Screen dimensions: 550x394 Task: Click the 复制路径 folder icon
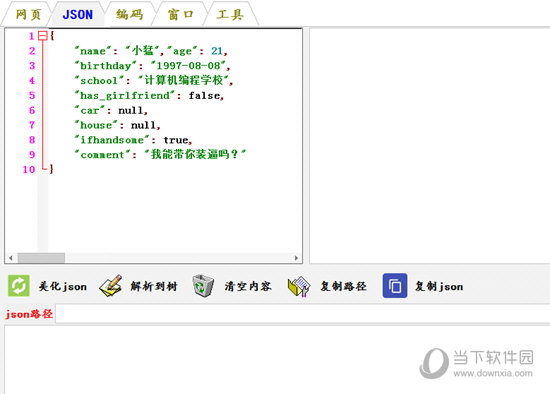299,286
